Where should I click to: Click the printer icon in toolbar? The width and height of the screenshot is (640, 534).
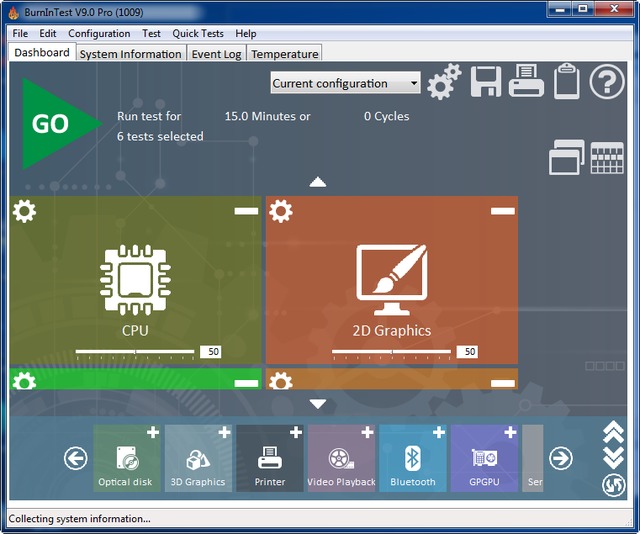pos(526,82)
